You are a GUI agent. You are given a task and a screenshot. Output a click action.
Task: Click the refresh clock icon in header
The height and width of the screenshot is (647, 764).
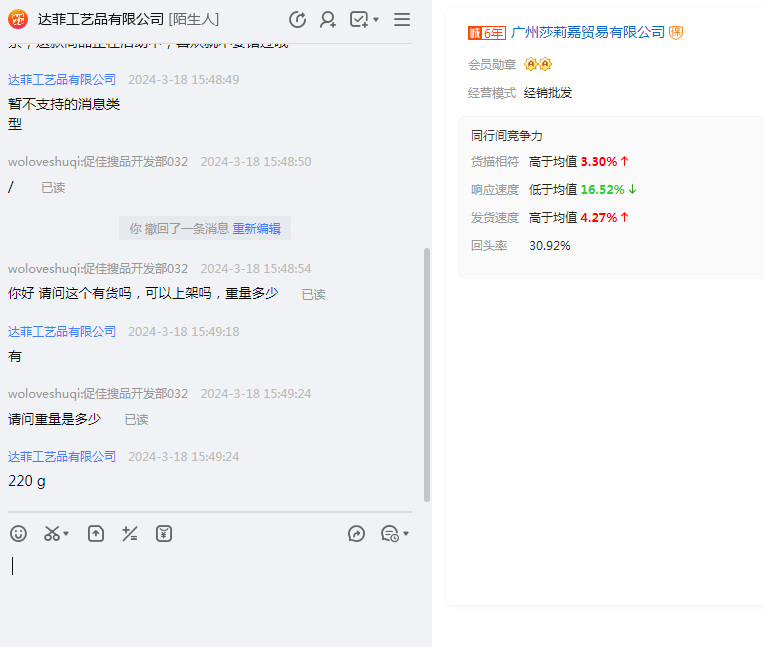click(x=297, y=20)
